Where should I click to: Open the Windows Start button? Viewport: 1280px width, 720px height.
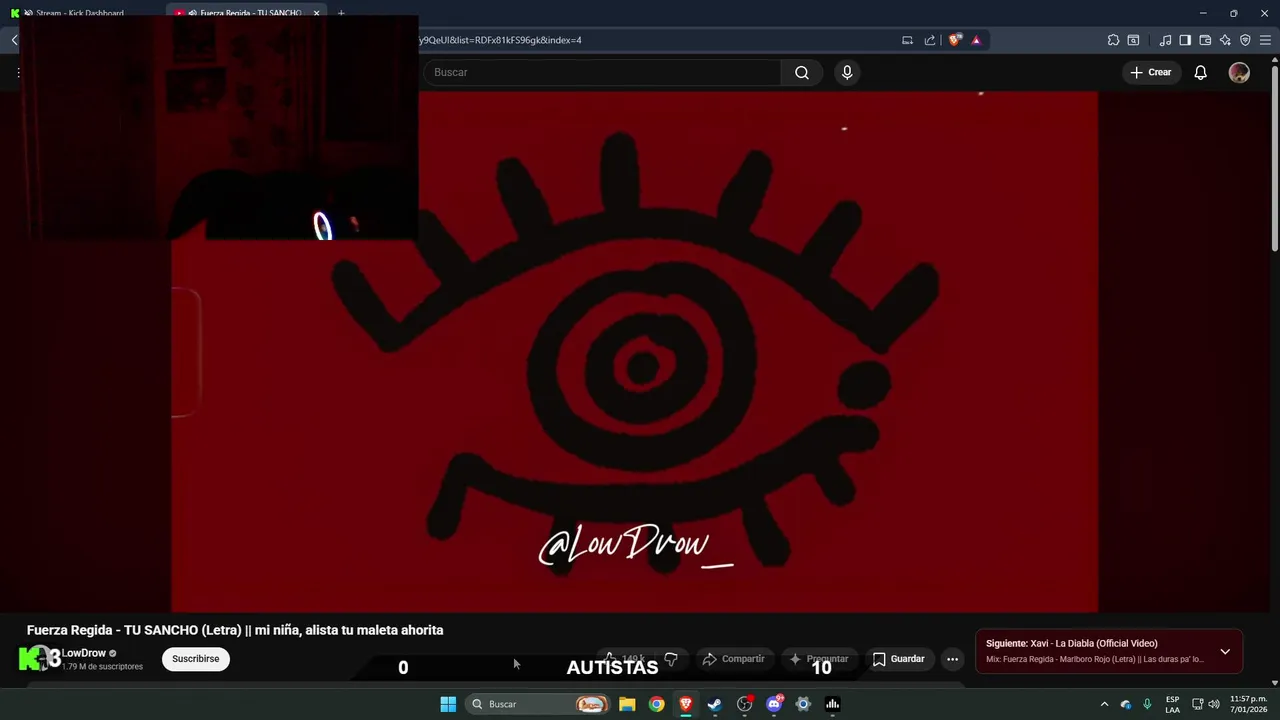click(x=448, y=704)
